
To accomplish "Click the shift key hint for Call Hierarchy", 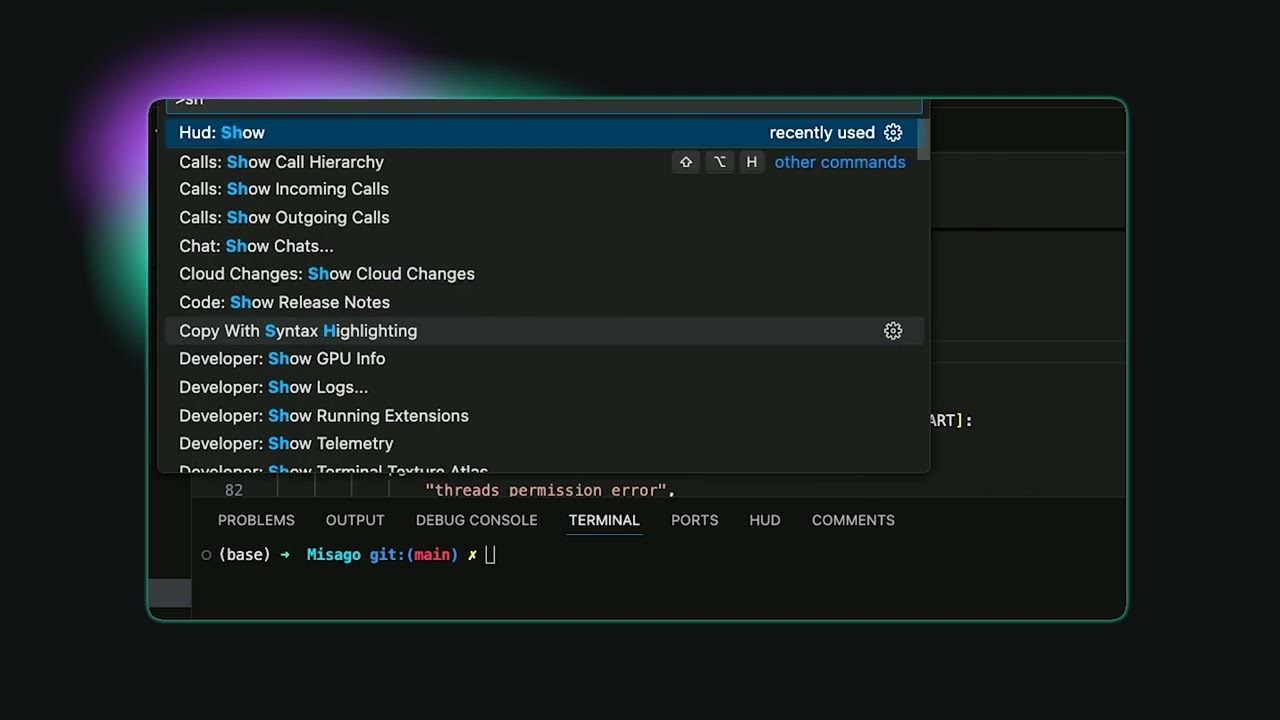I will click(686, 162).
